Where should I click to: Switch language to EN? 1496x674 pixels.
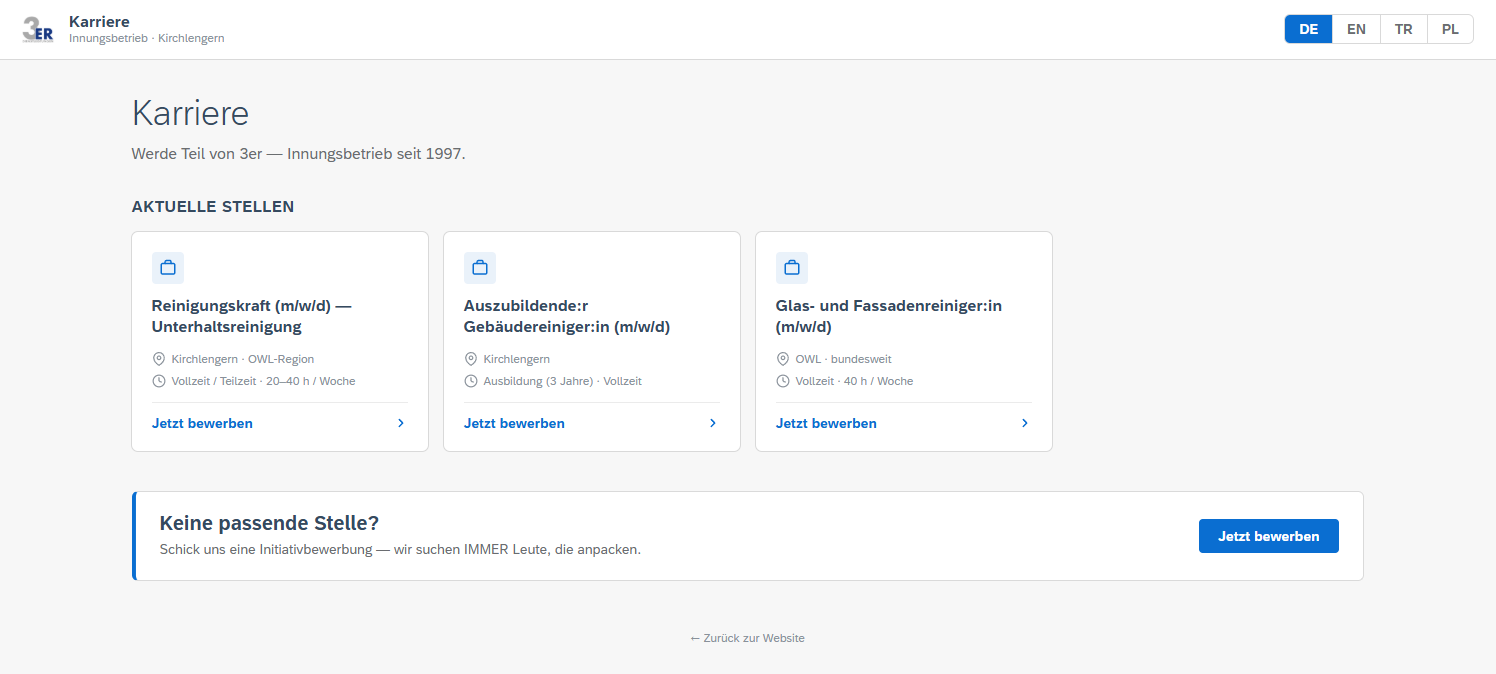pyautogui.click(x=1356, y=29)
